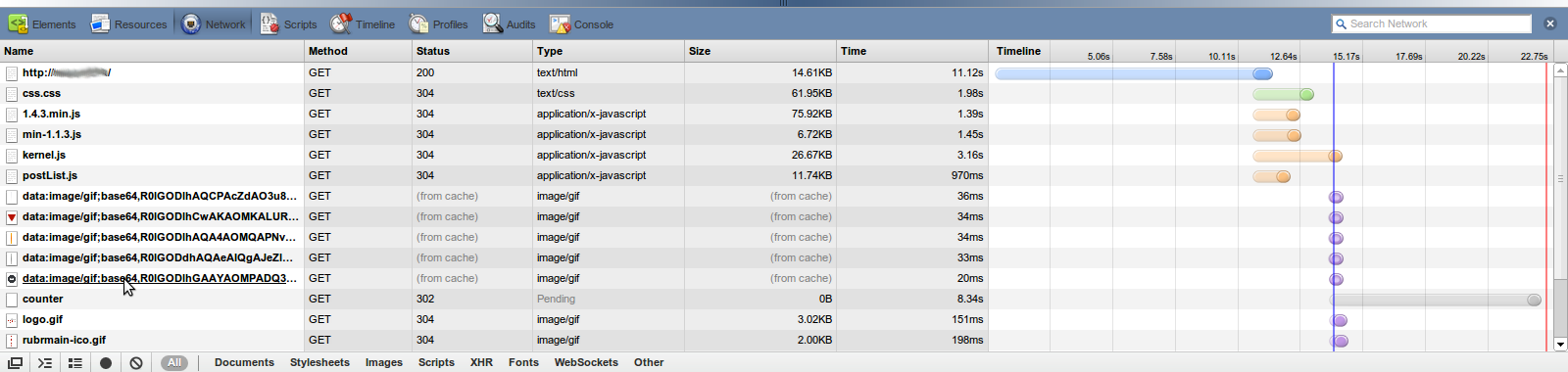Sort by the Size column header

tap(759, 51)
